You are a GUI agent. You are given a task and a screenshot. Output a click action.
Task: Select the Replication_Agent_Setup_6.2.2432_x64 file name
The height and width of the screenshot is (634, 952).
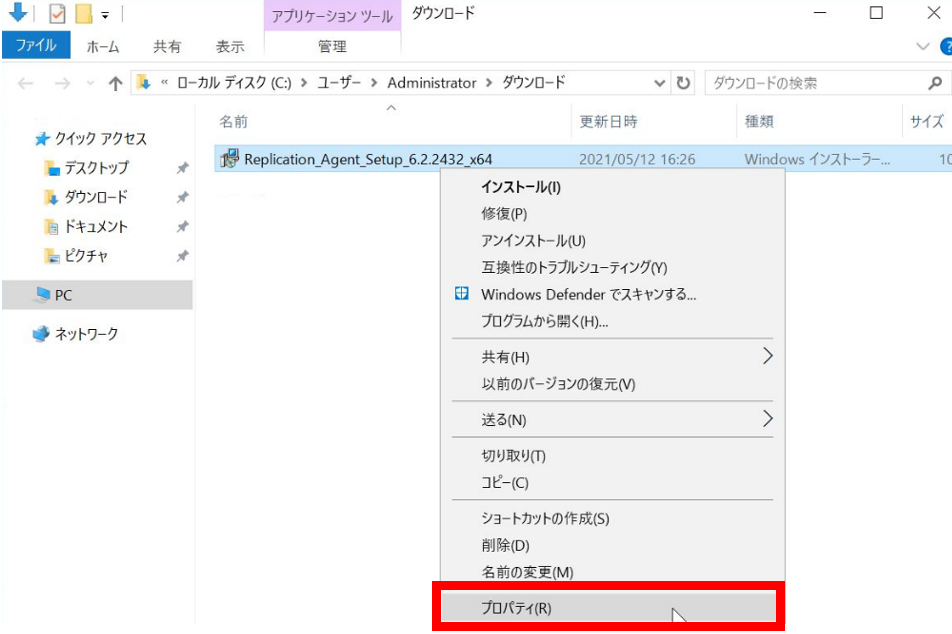point(368,159)
